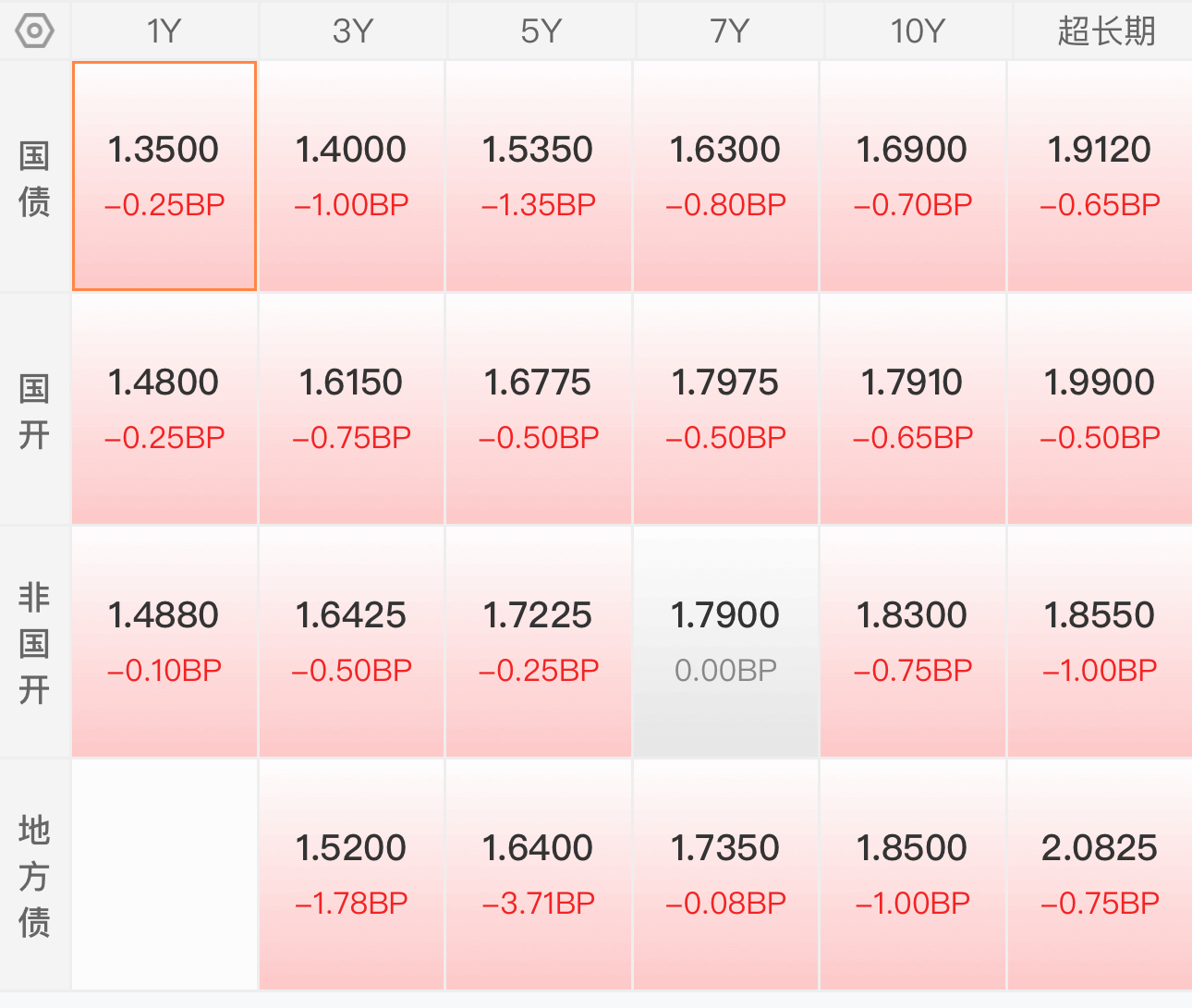1192x1008 pixels.
Task: Open the hexagon settings icon
Action: (x=34, y=31)
